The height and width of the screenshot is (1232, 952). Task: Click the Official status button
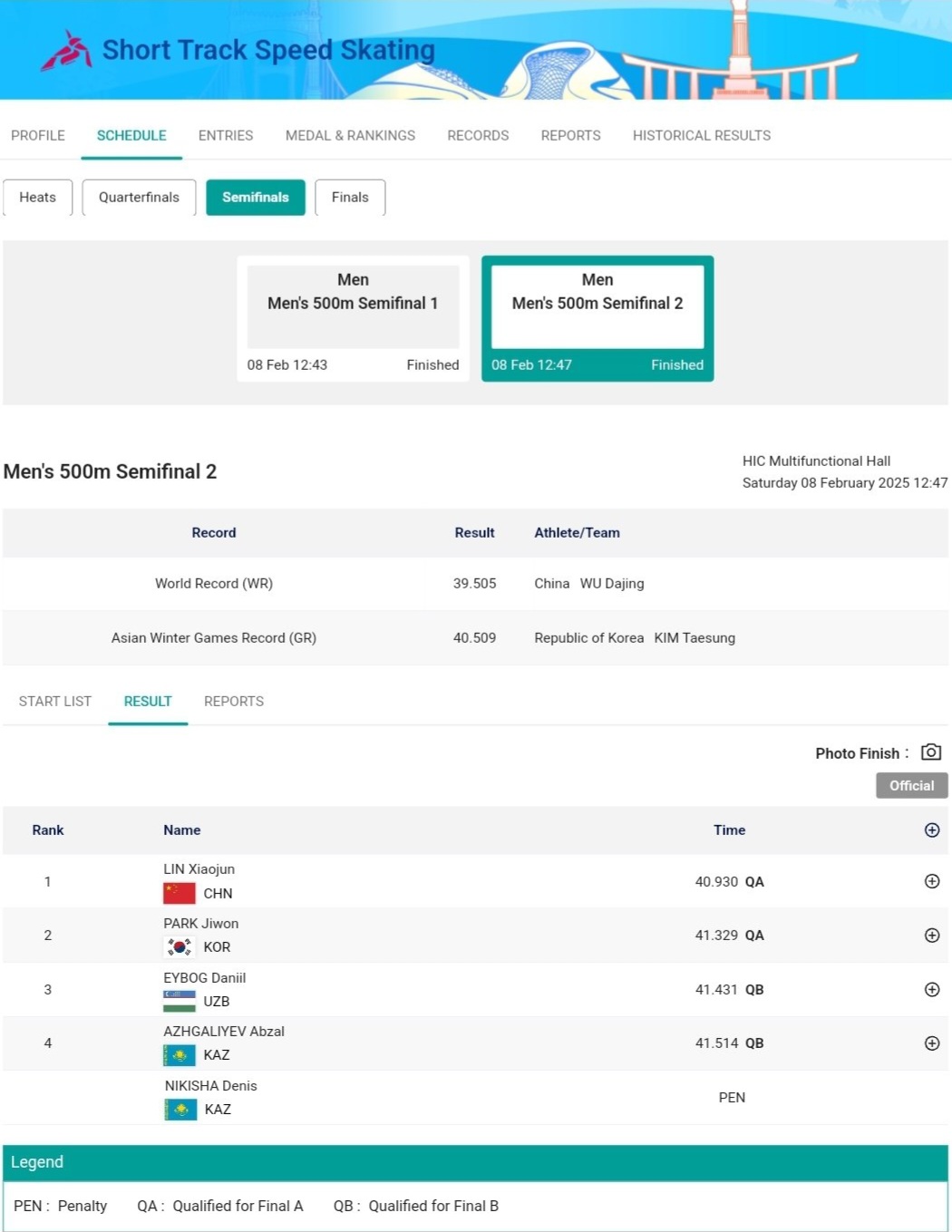(911, 785)
